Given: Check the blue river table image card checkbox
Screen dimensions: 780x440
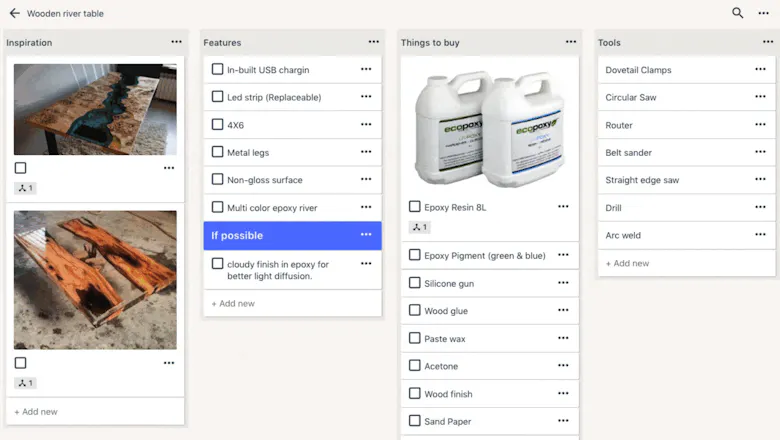Looking at the screenshot, I should (x=20, y=168).
